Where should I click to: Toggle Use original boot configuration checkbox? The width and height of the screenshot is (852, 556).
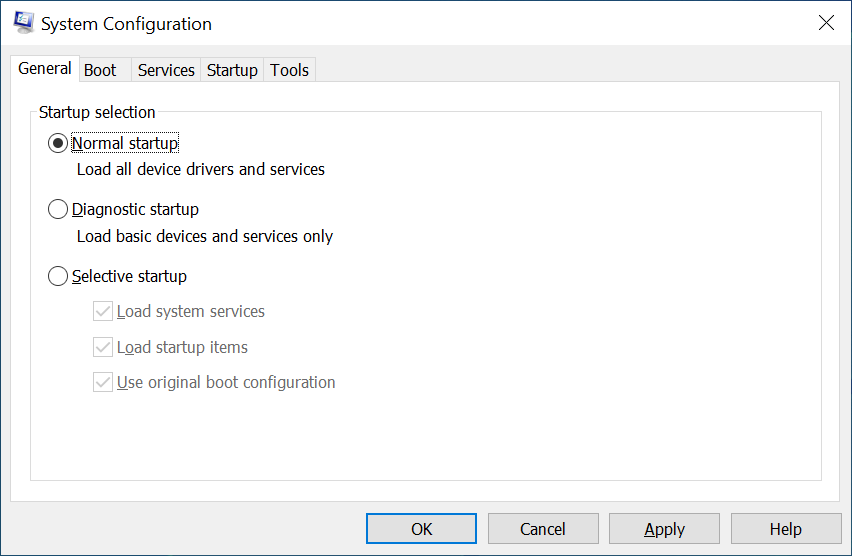point(102,382)
